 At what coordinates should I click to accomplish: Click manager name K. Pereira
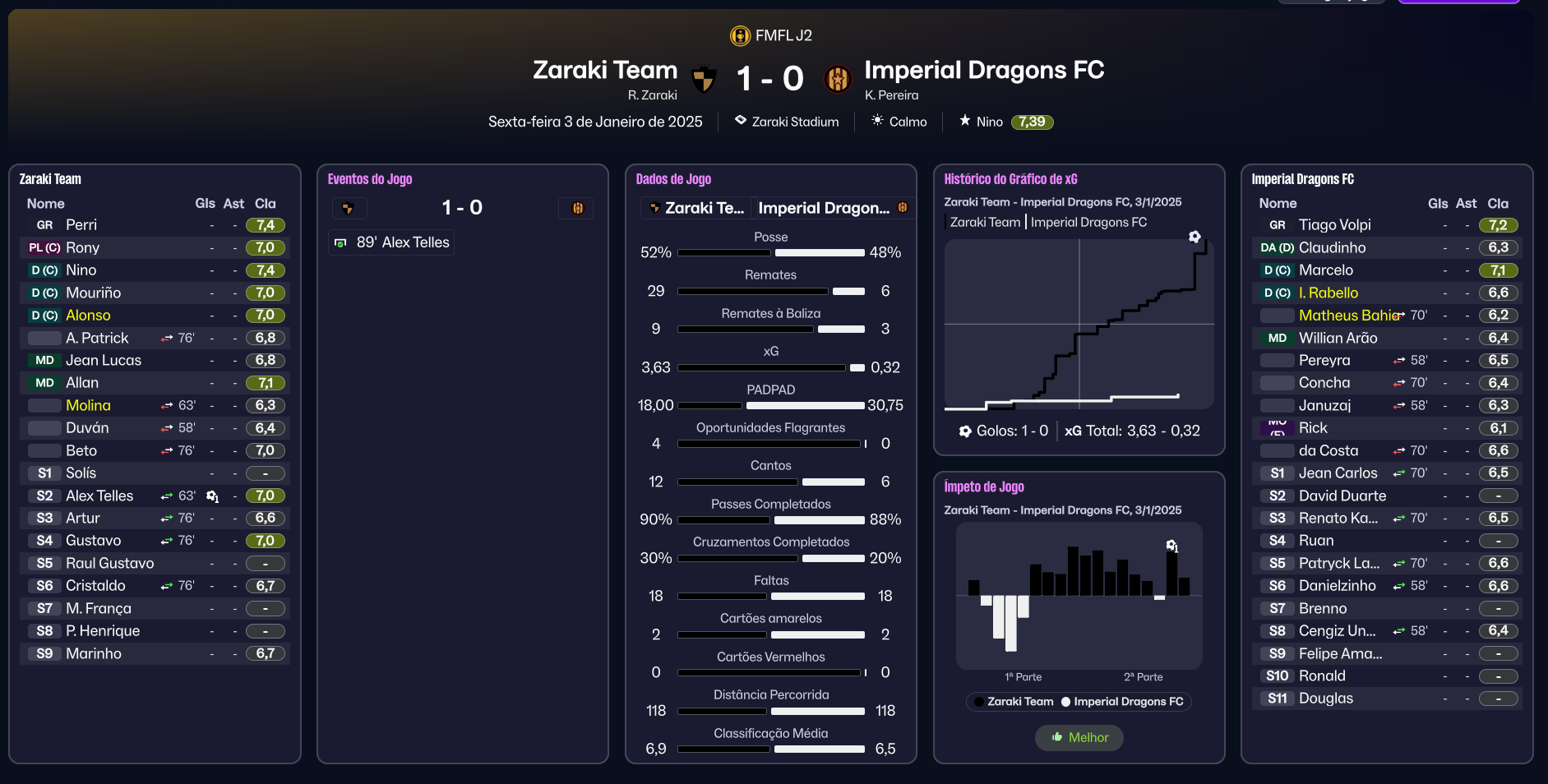tap(891, 95)
